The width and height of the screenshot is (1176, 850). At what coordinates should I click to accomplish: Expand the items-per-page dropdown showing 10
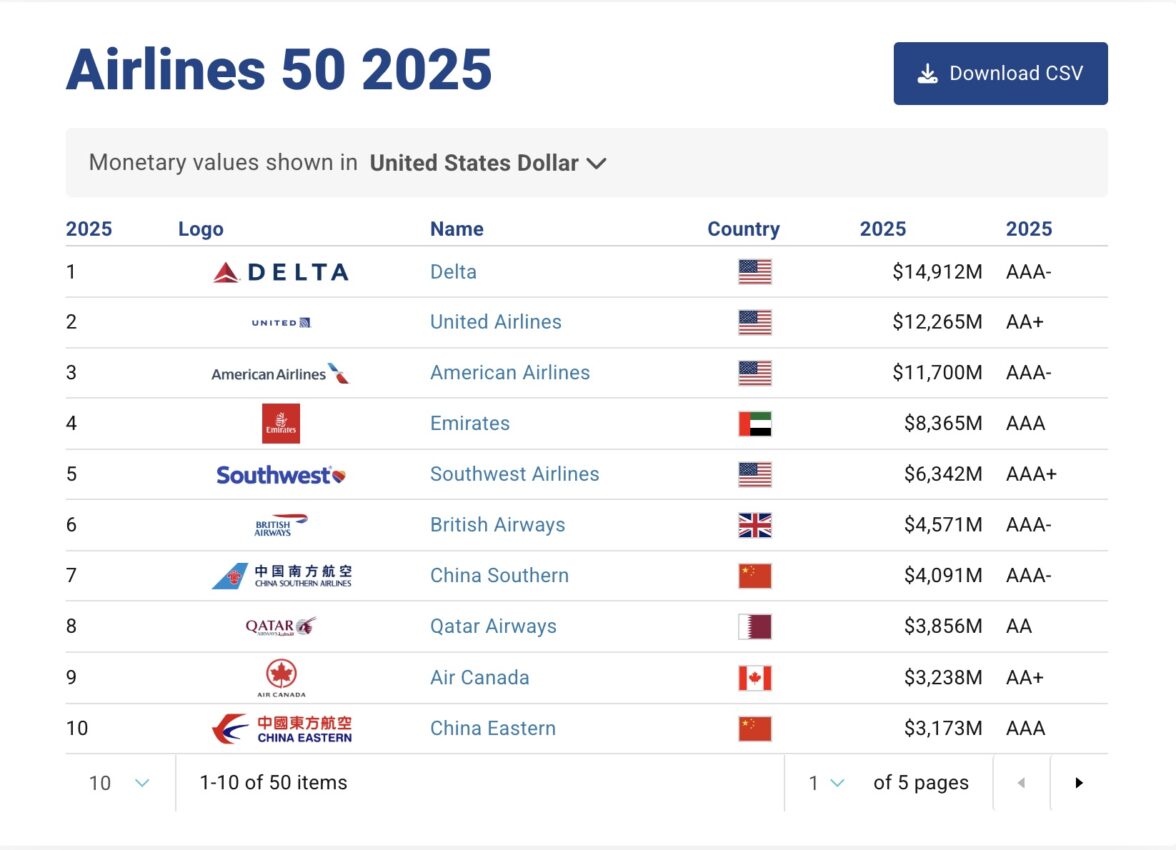pyautogui.click(x=120, y=783)
